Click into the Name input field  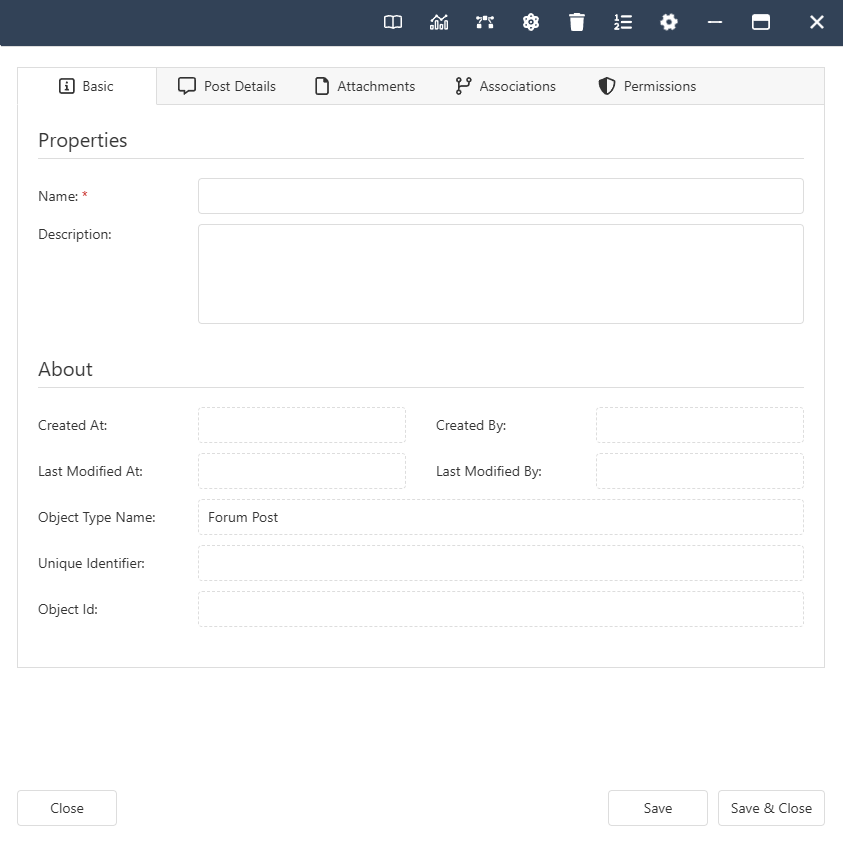point(500,196)
